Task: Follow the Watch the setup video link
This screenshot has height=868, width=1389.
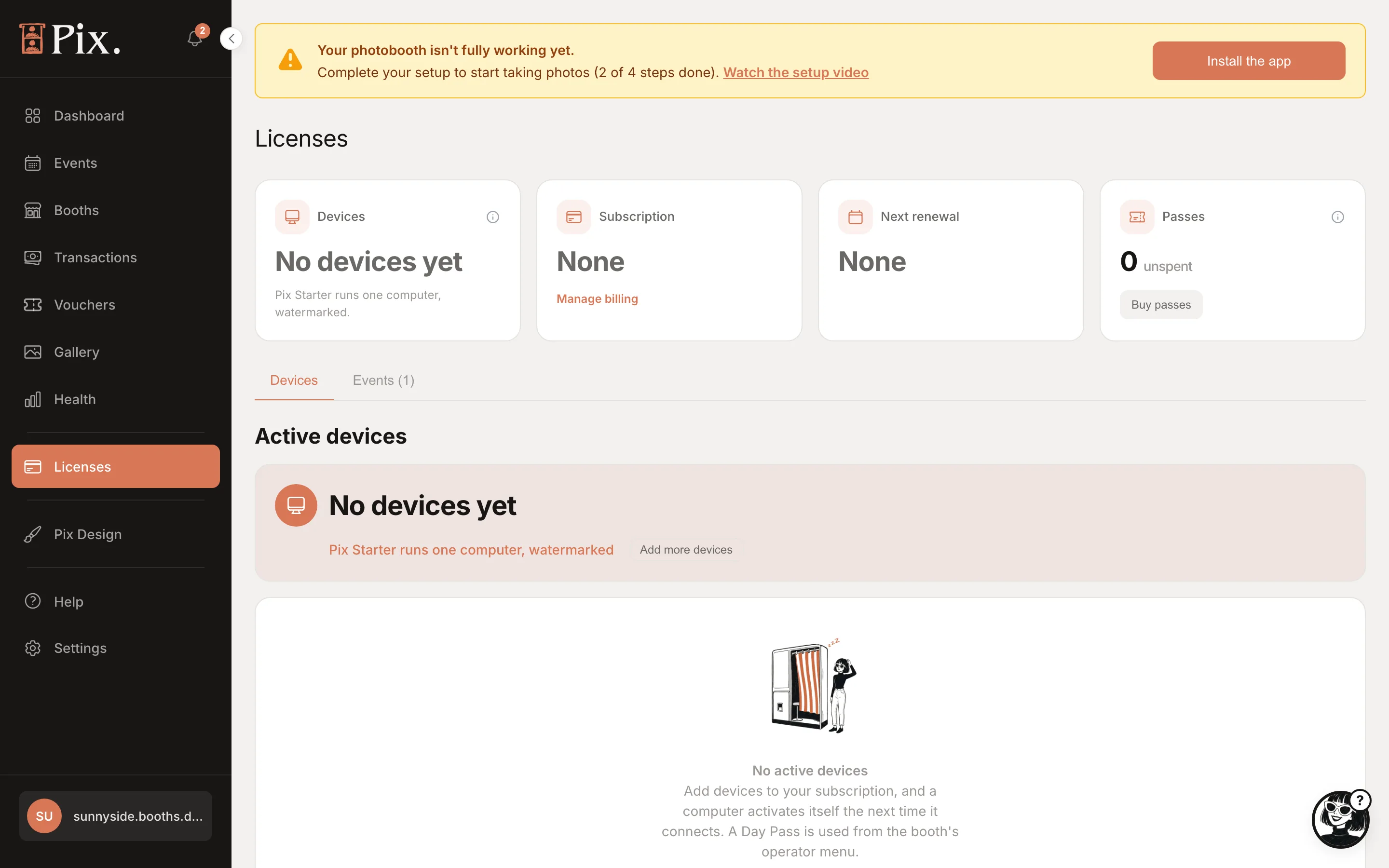Action: (x=795, y=72)
